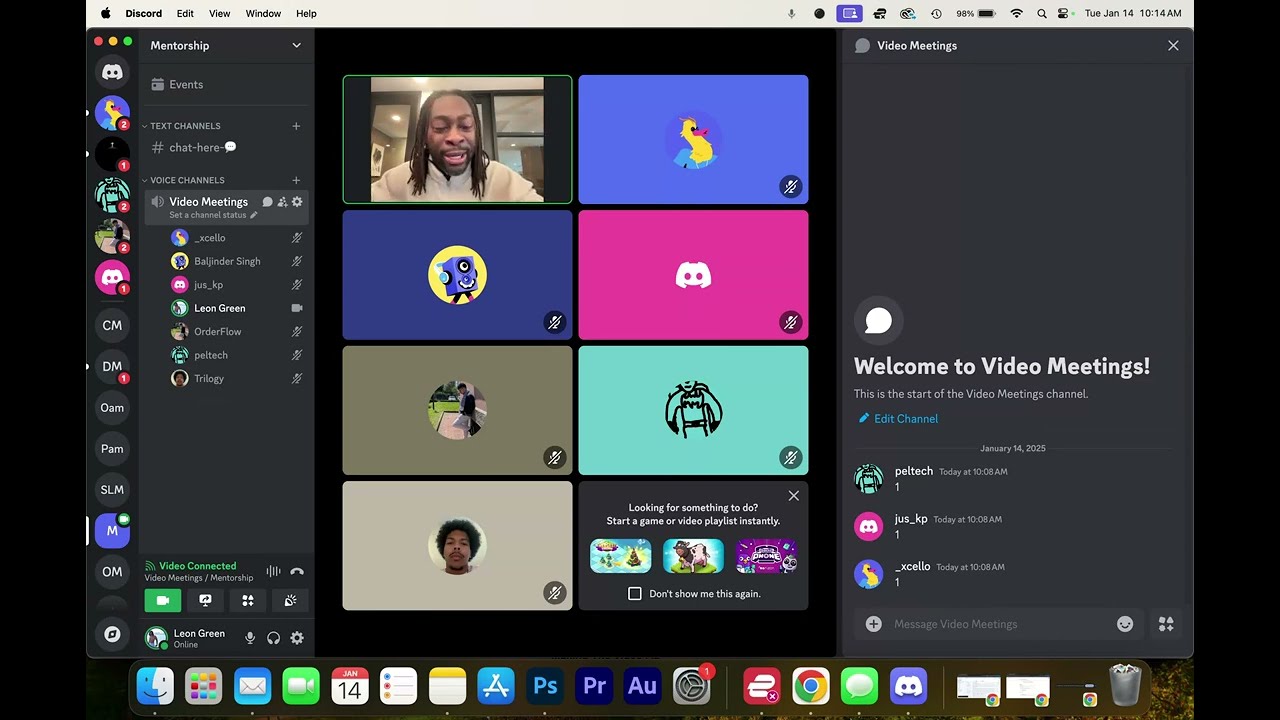Select peltech in voice list
Screen dimensions: 1280x720
[238, 355]
